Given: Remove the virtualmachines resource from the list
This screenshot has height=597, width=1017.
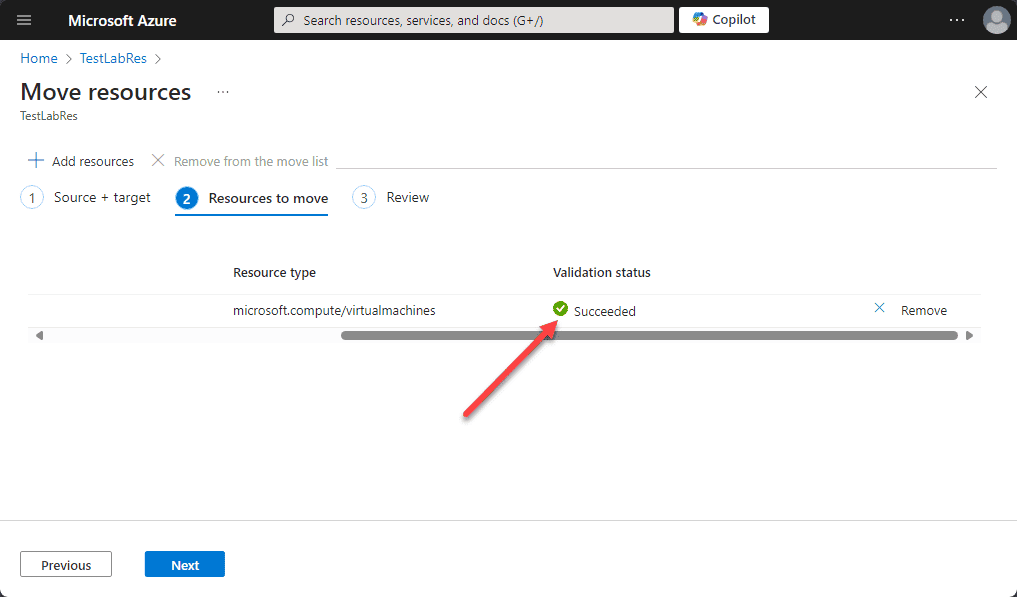Looking at the screenshot, I should [910, 310].
